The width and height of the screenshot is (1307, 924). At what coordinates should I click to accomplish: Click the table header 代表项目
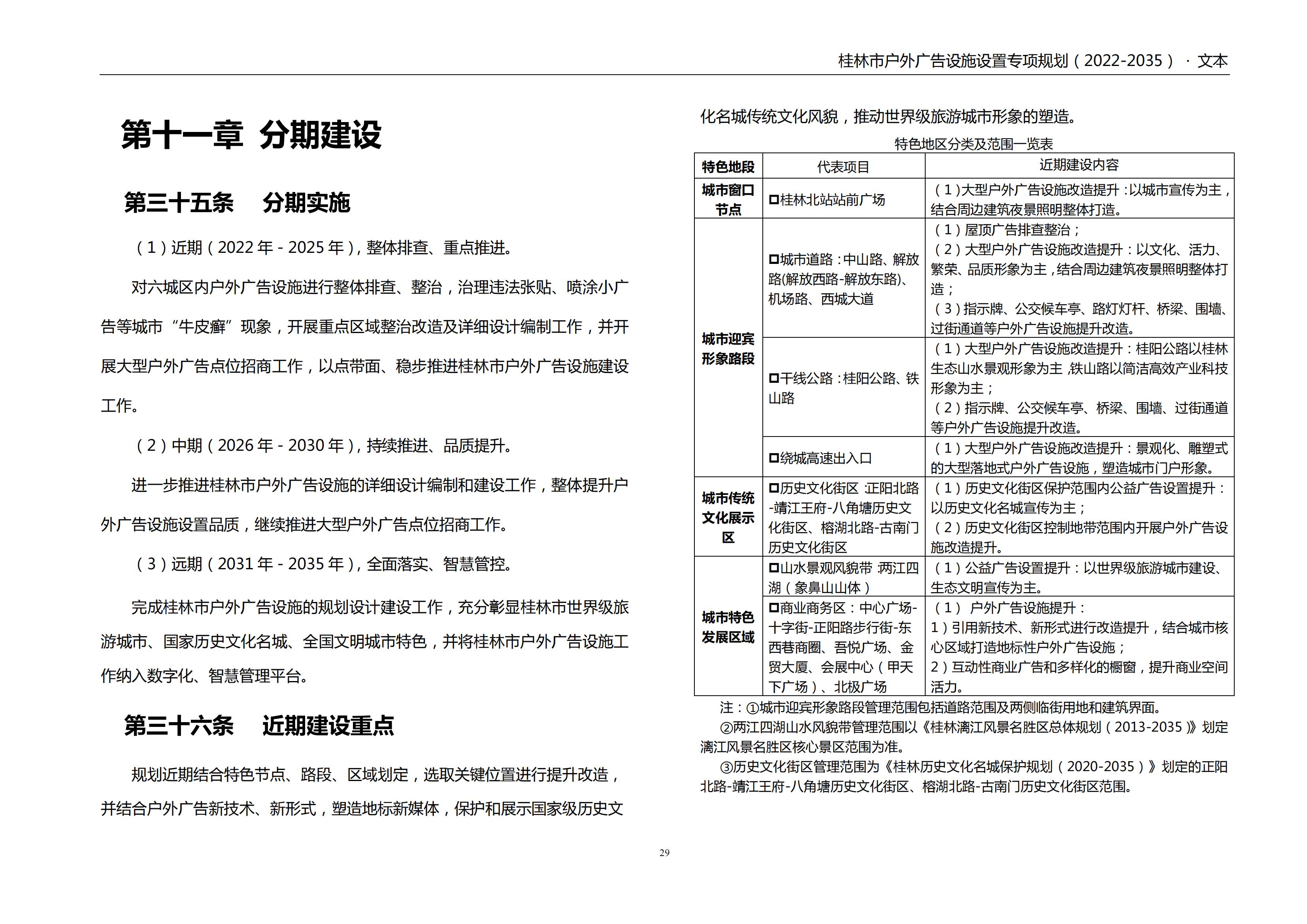click(x=843, y=167)
